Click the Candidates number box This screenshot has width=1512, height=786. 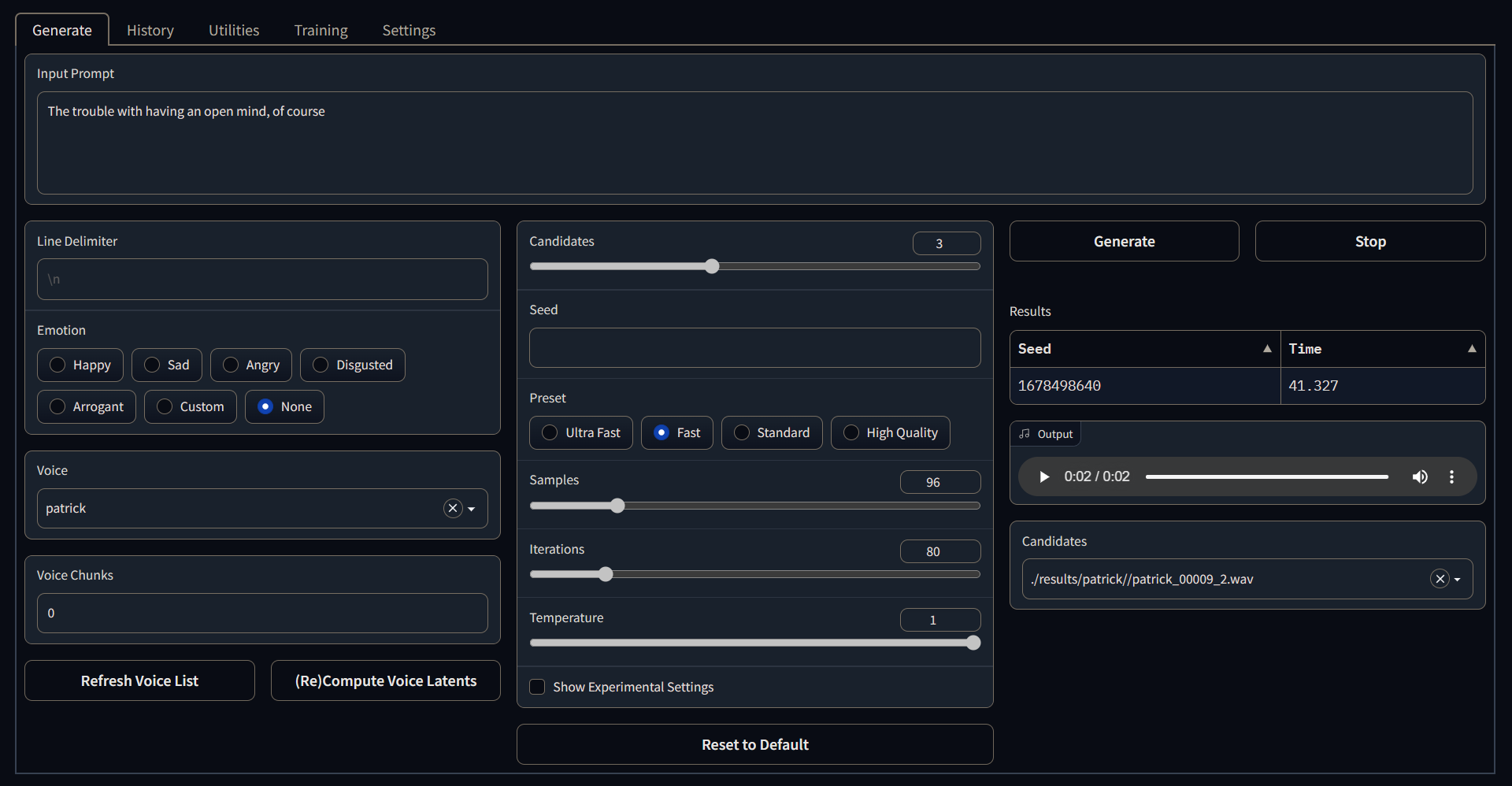[x=947, y=243]
